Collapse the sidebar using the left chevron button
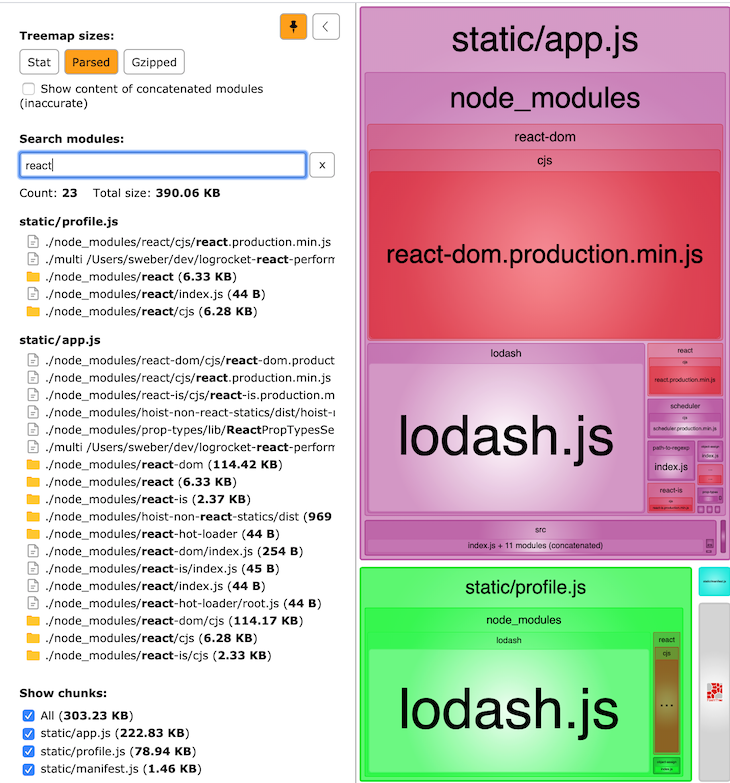 (x=326, y=26)
